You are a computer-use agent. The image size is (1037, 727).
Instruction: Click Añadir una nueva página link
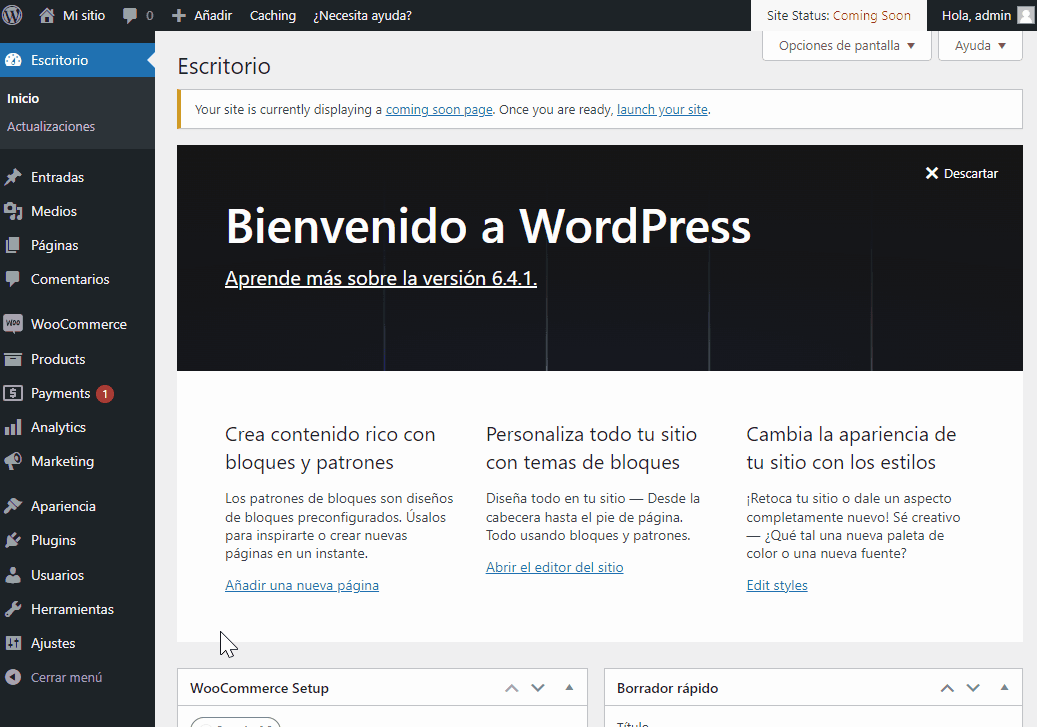click(x=302, y=585)
